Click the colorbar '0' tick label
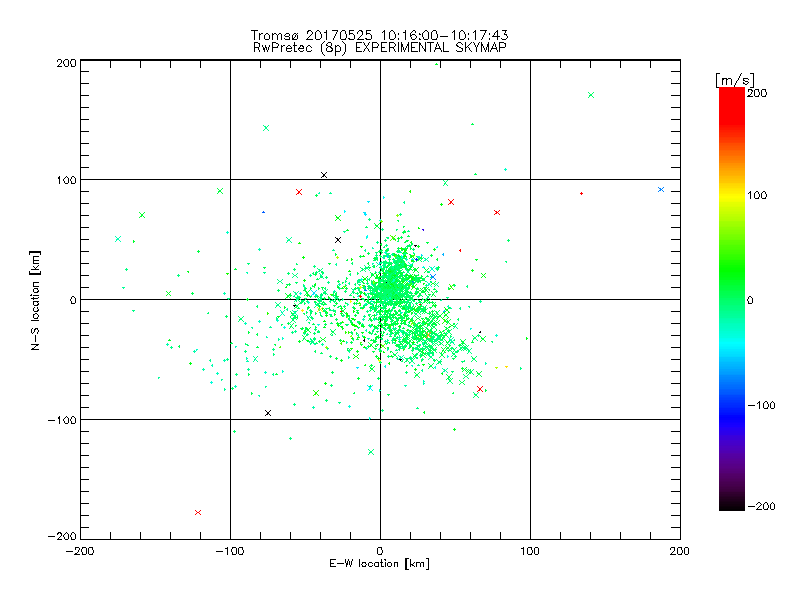 point(750,300)
